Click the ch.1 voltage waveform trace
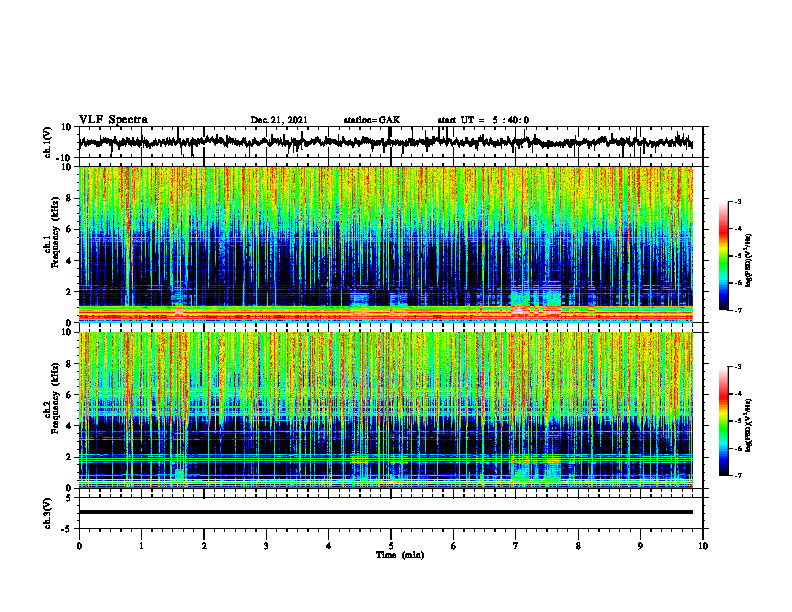The width and height of the screenshot is (792, 612). [x=386, y=142]
